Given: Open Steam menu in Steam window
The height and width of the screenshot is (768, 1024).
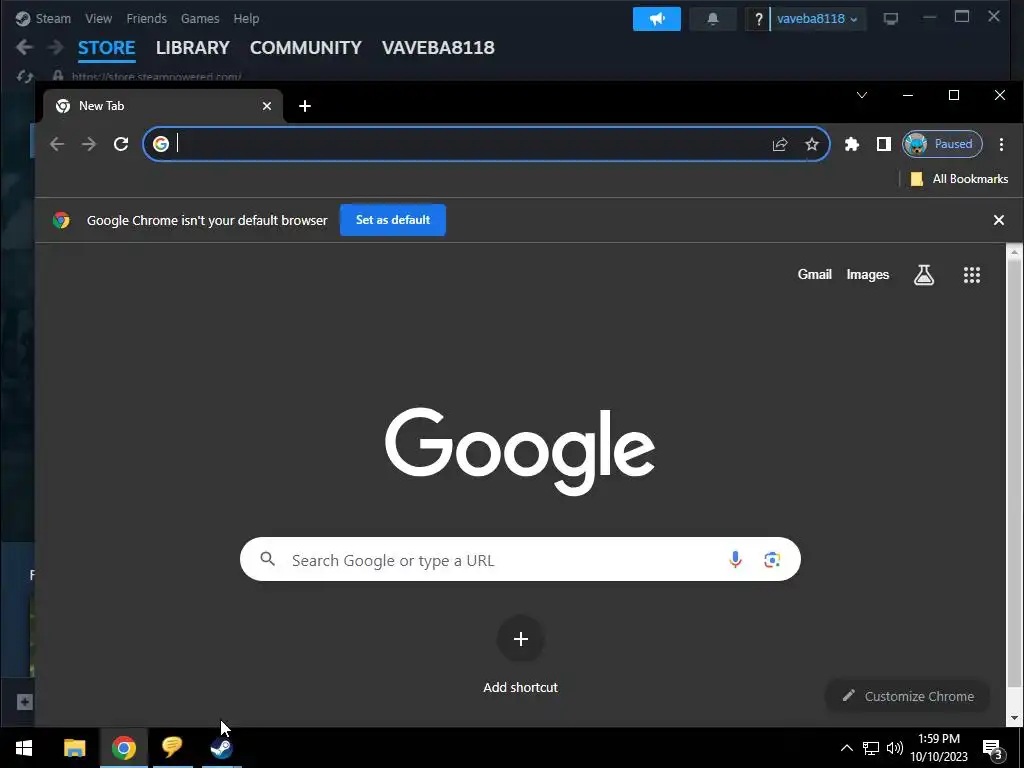Looking at the screenshot, I should click(53, 18).
